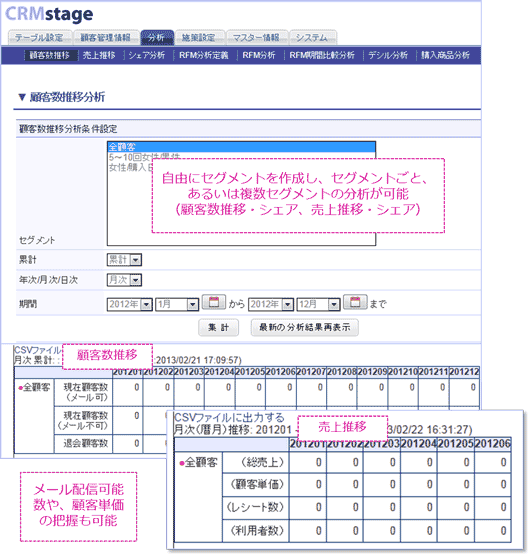Screen dimensions: 530x556
Task: Click the 退会顧客数 row label
Action: pos(85,443)
